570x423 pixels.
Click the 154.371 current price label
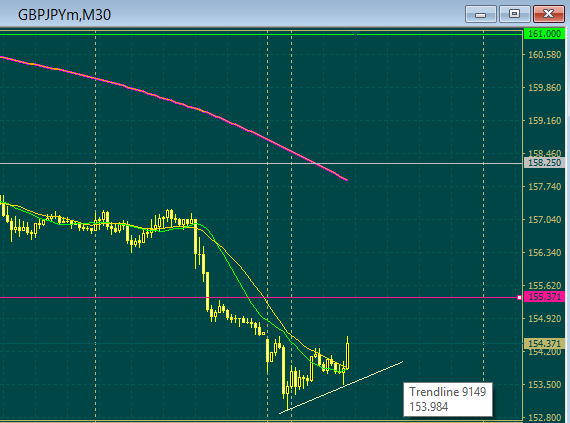544,343
